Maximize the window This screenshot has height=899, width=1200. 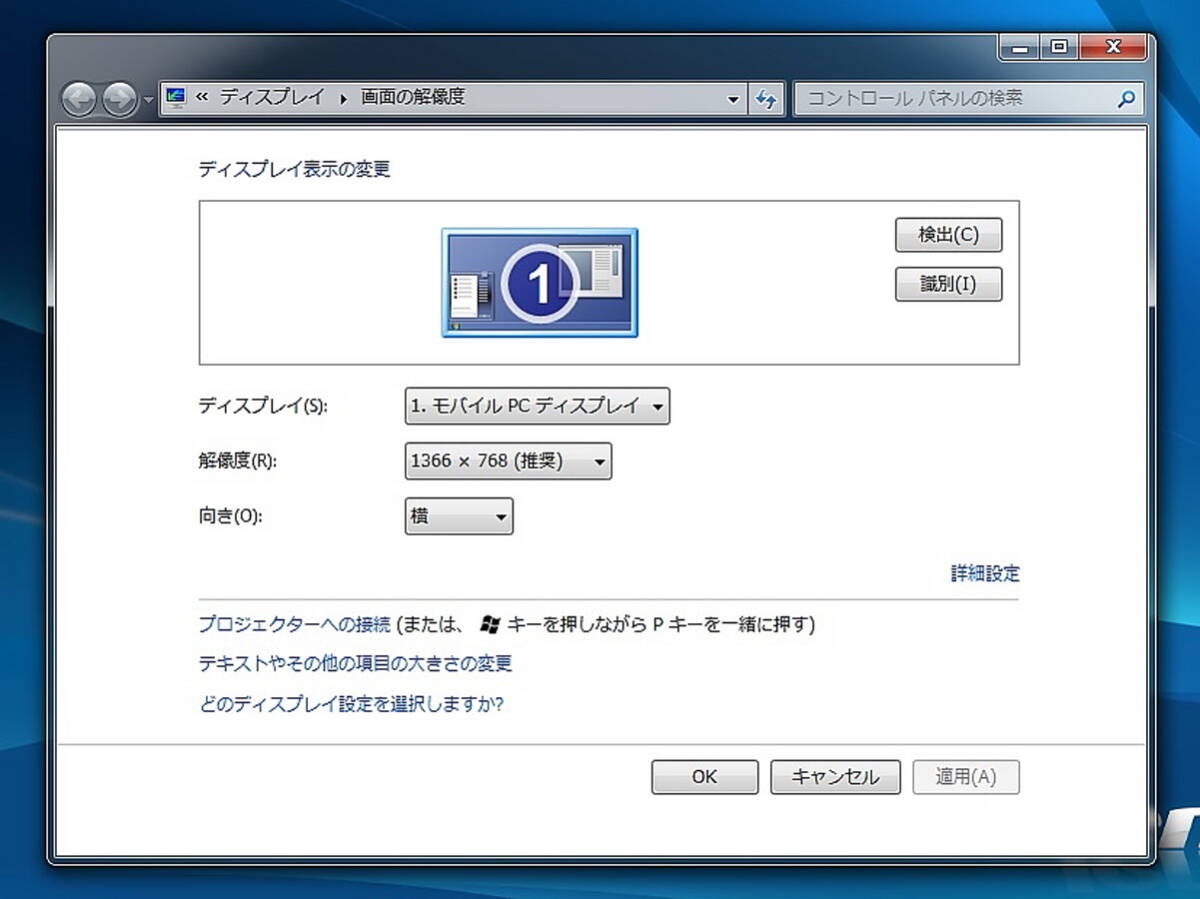1059,47
